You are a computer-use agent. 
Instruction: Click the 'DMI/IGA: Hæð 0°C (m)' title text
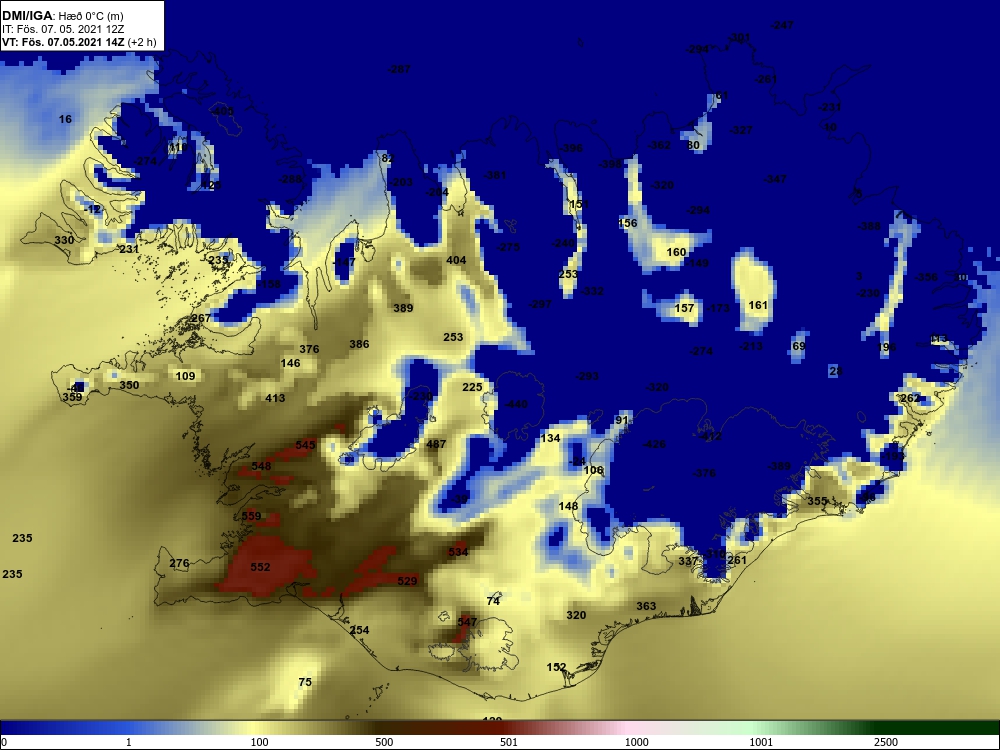62,16
